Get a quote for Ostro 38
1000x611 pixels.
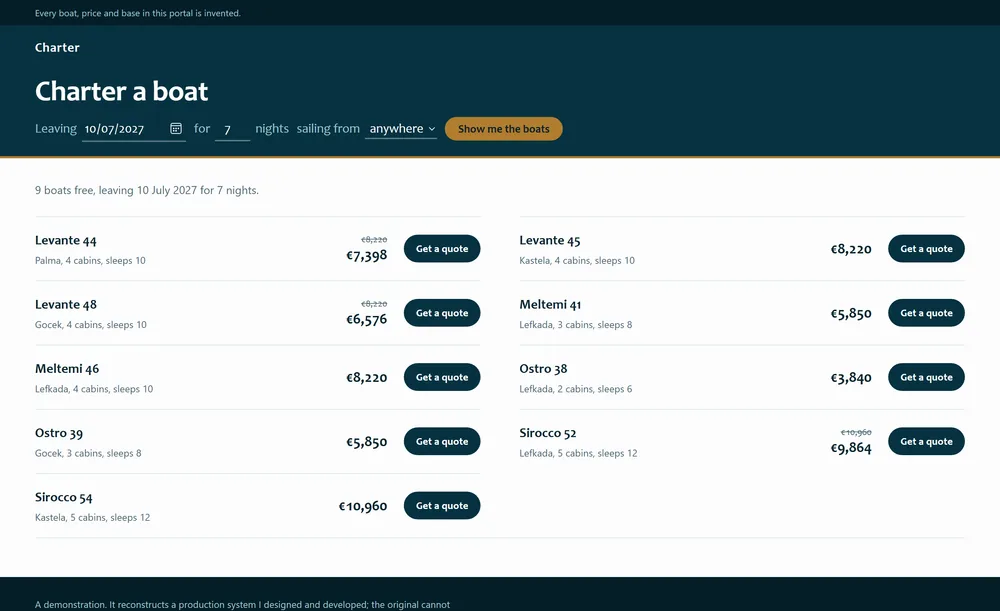click(926, 378)
